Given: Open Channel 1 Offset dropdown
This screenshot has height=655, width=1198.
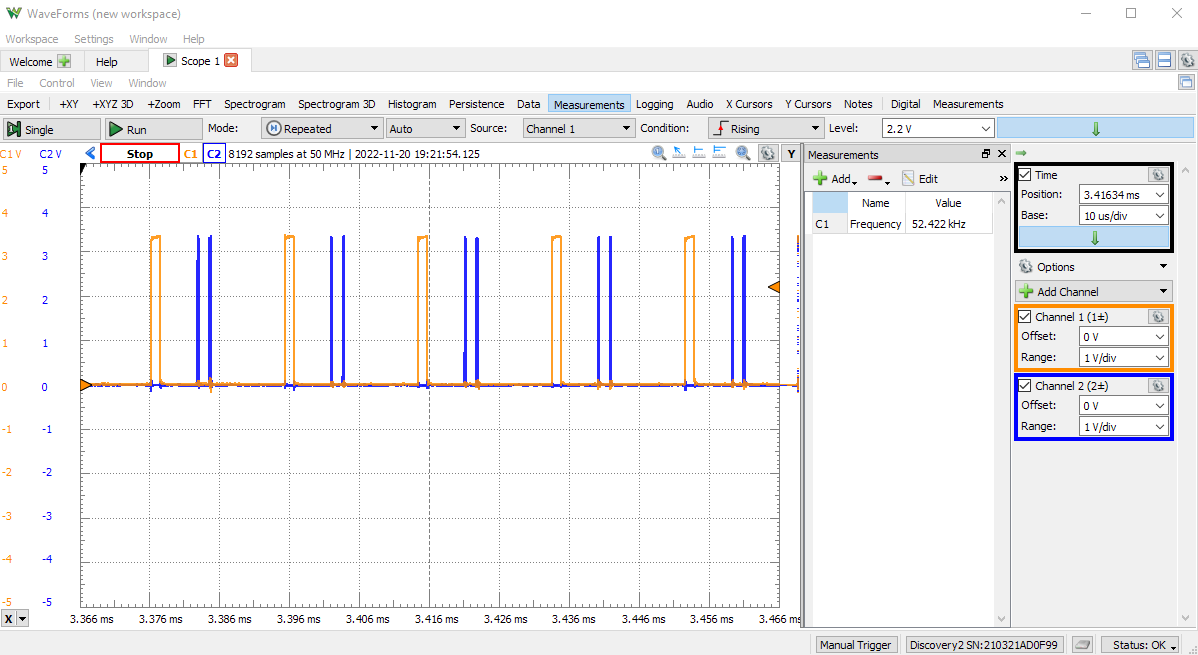Looking at the screenshot, I should coord(1123,336).
